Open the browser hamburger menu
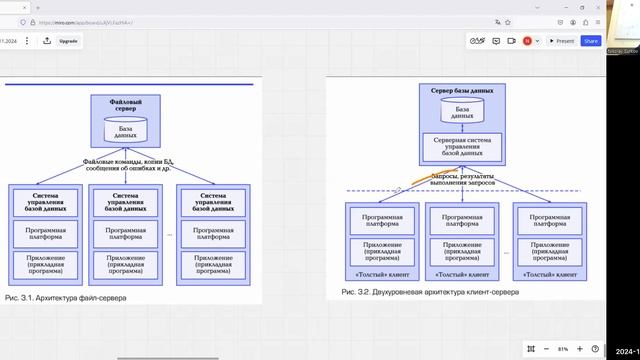Image resolution: width=640 pixels, height=360 pixels. [x=598, y=22]
